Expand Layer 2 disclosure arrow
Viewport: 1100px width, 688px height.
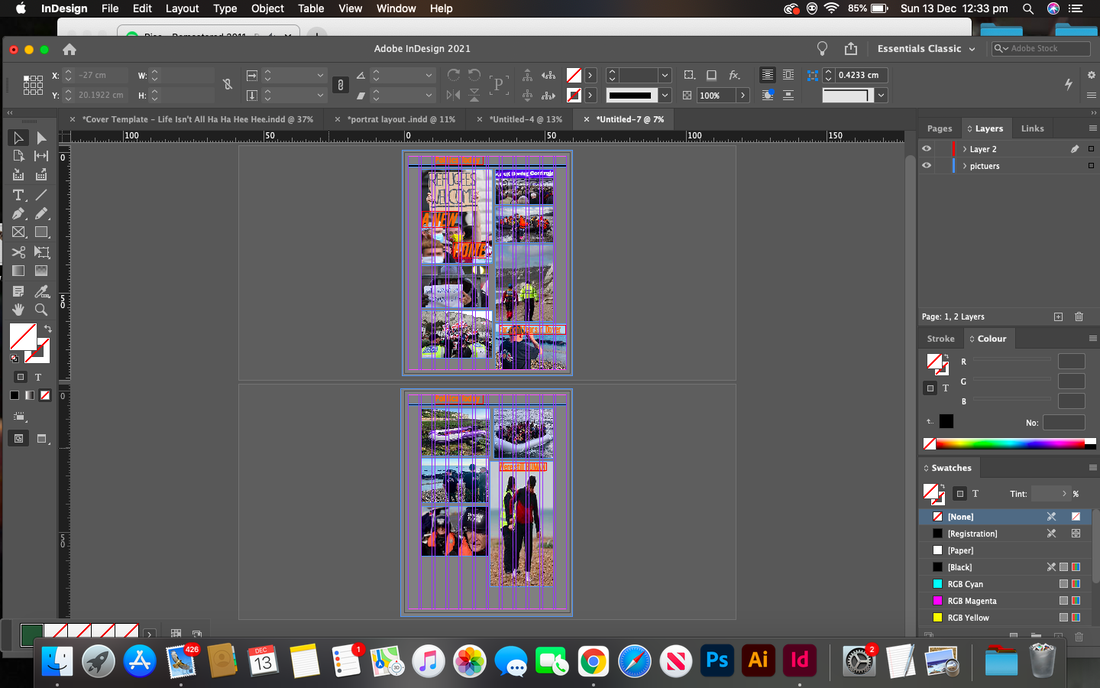click(965, 149)
